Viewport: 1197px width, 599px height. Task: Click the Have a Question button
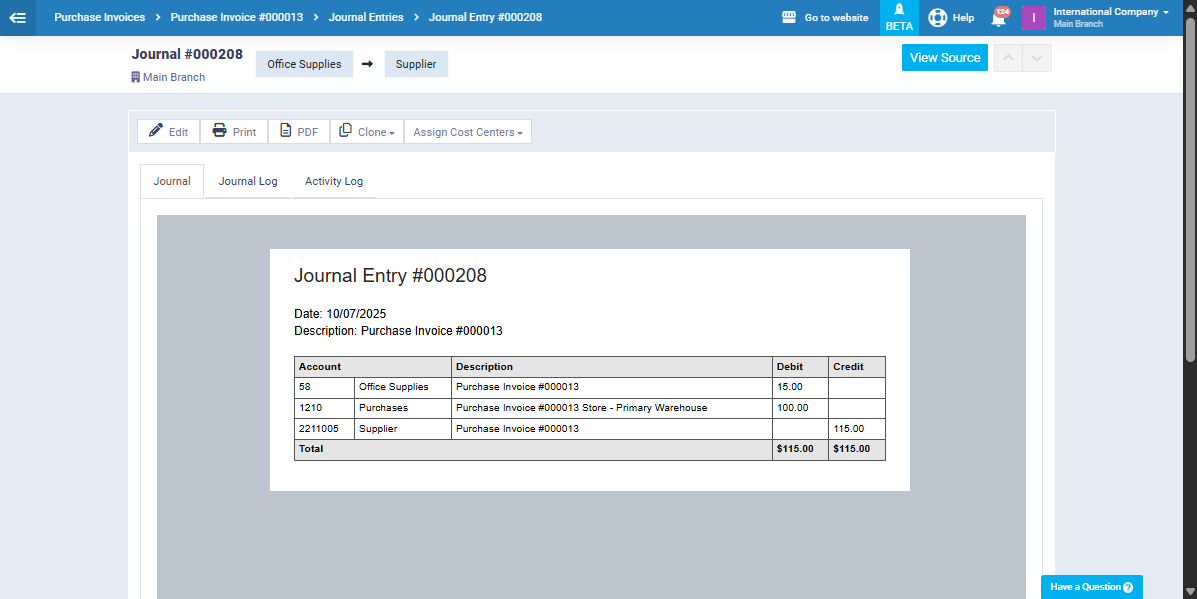[1091, 587]
